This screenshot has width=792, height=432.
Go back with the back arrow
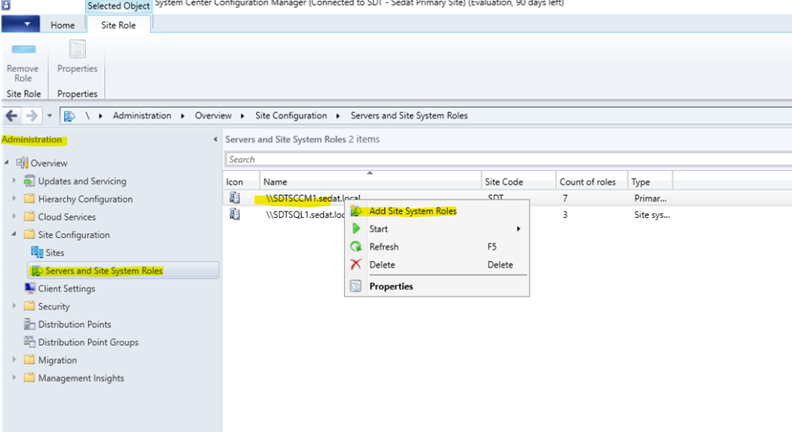(11, 116)
